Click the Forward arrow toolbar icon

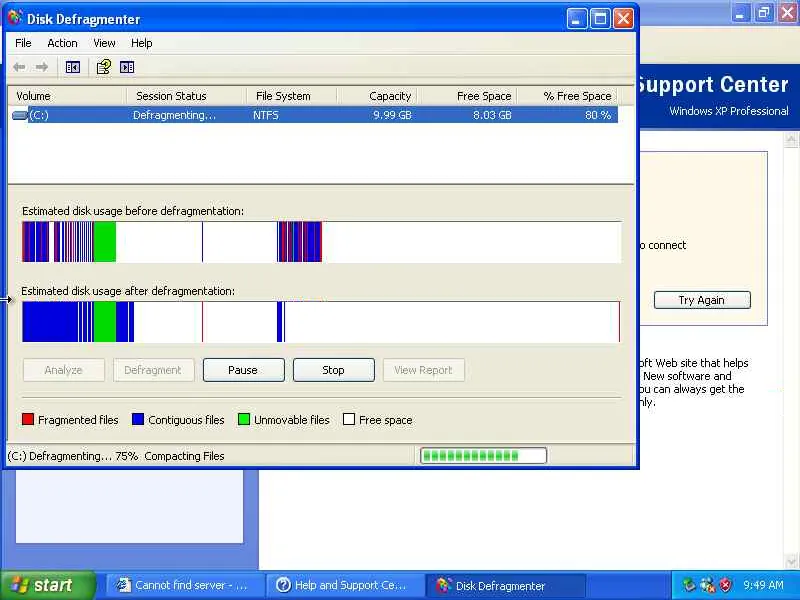[42, 67]
